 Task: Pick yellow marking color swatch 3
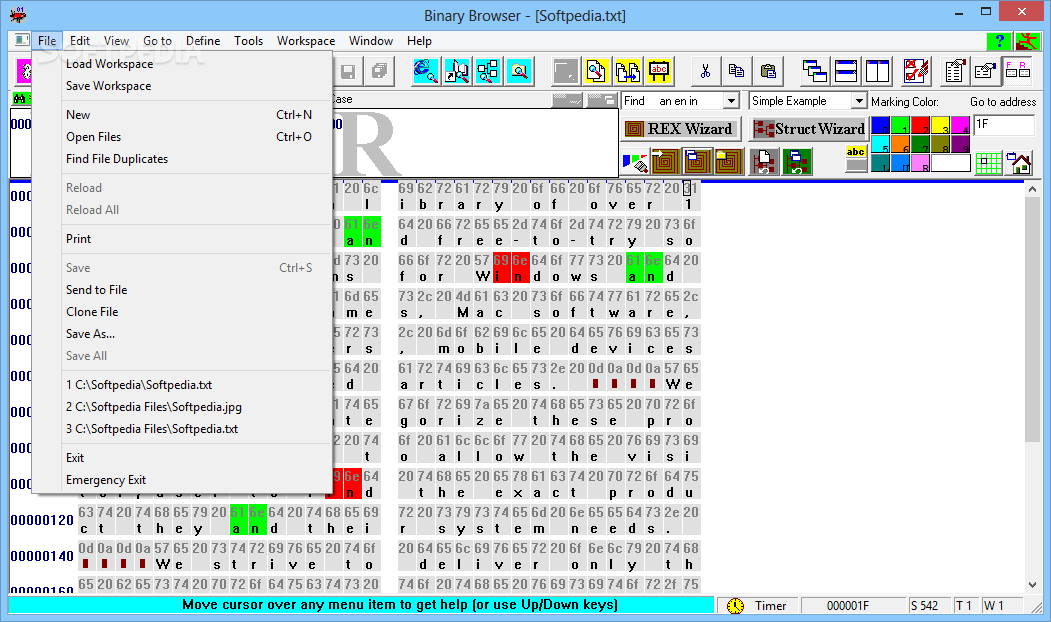940,125
